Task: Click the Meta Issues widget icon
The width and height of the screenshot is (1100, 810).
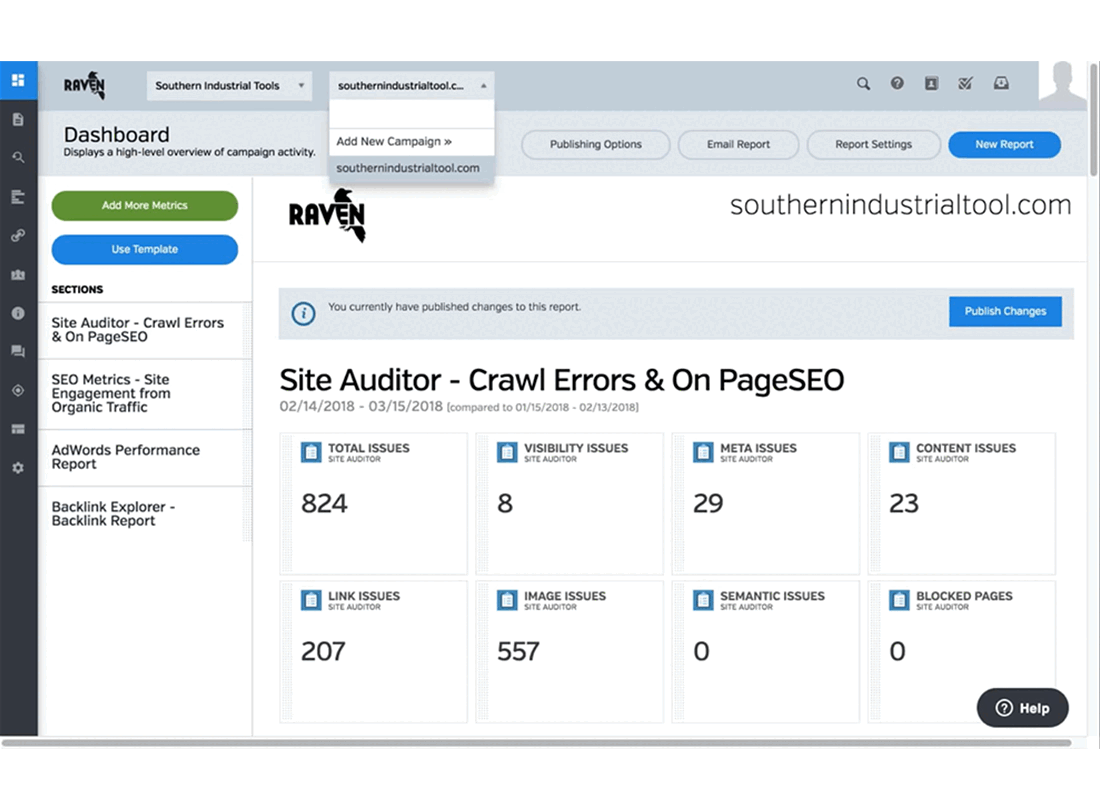Action: pos(703,452)
